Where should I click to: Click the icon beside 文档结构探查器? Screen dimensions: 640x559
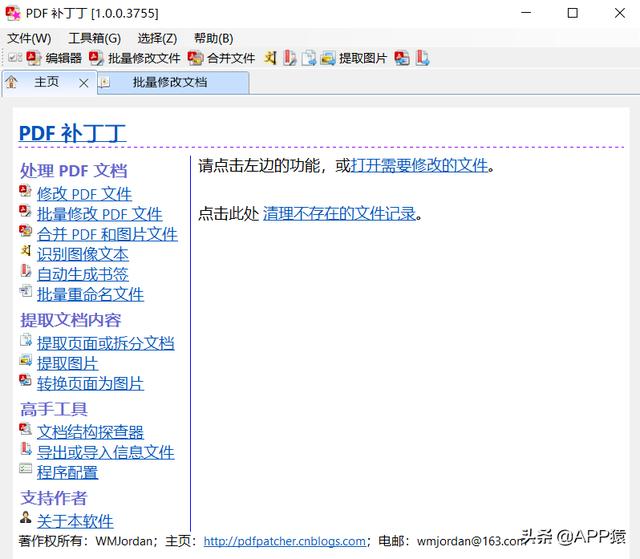click(25, 428)
